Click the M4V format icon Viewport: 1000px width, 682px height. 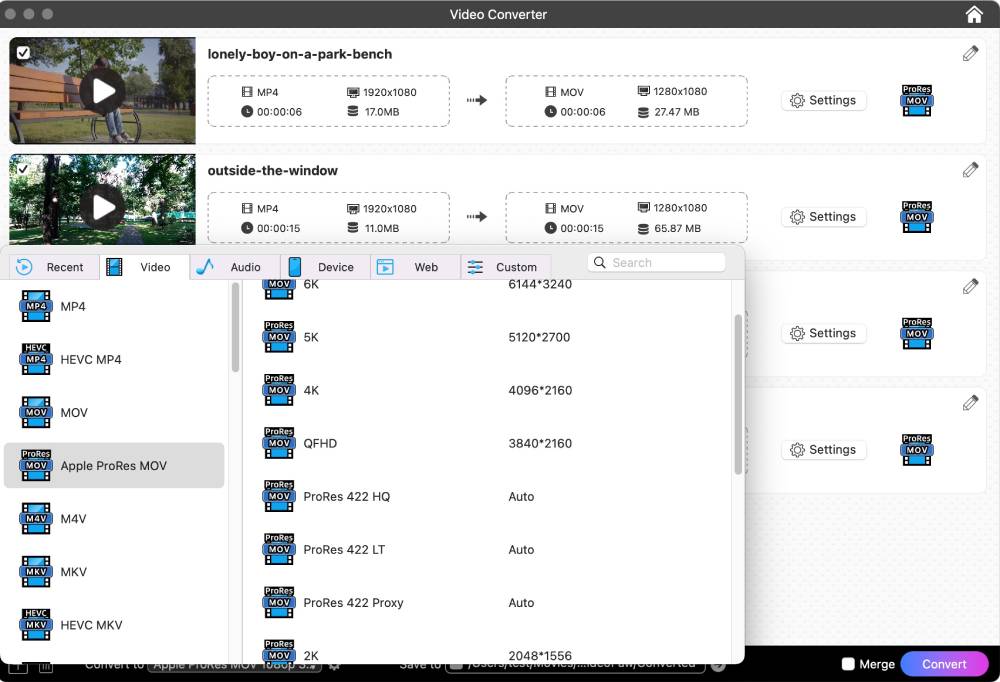(36, 519)
